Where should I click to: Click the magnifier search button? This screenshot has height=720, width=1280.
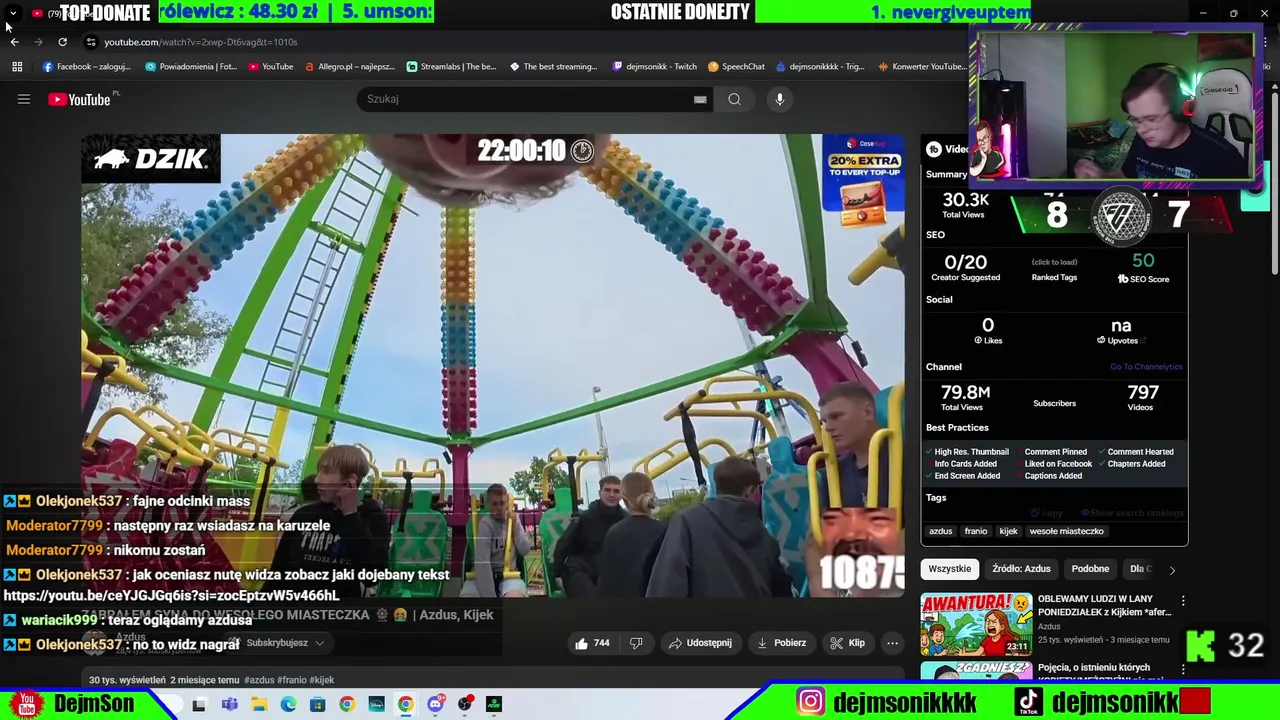[734, 99]
